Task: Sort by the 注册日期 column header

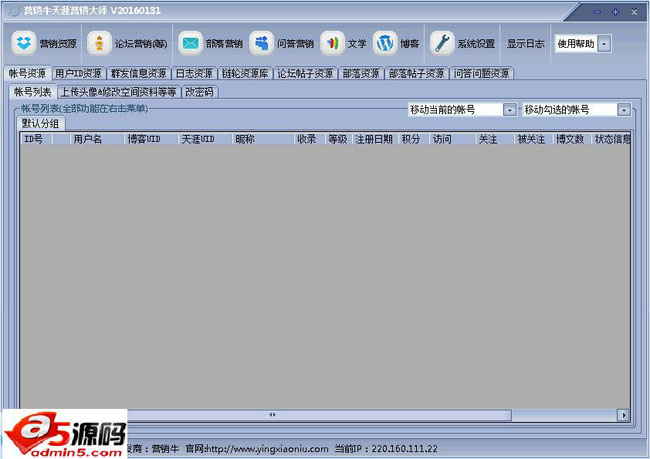Action: [375, 139]
